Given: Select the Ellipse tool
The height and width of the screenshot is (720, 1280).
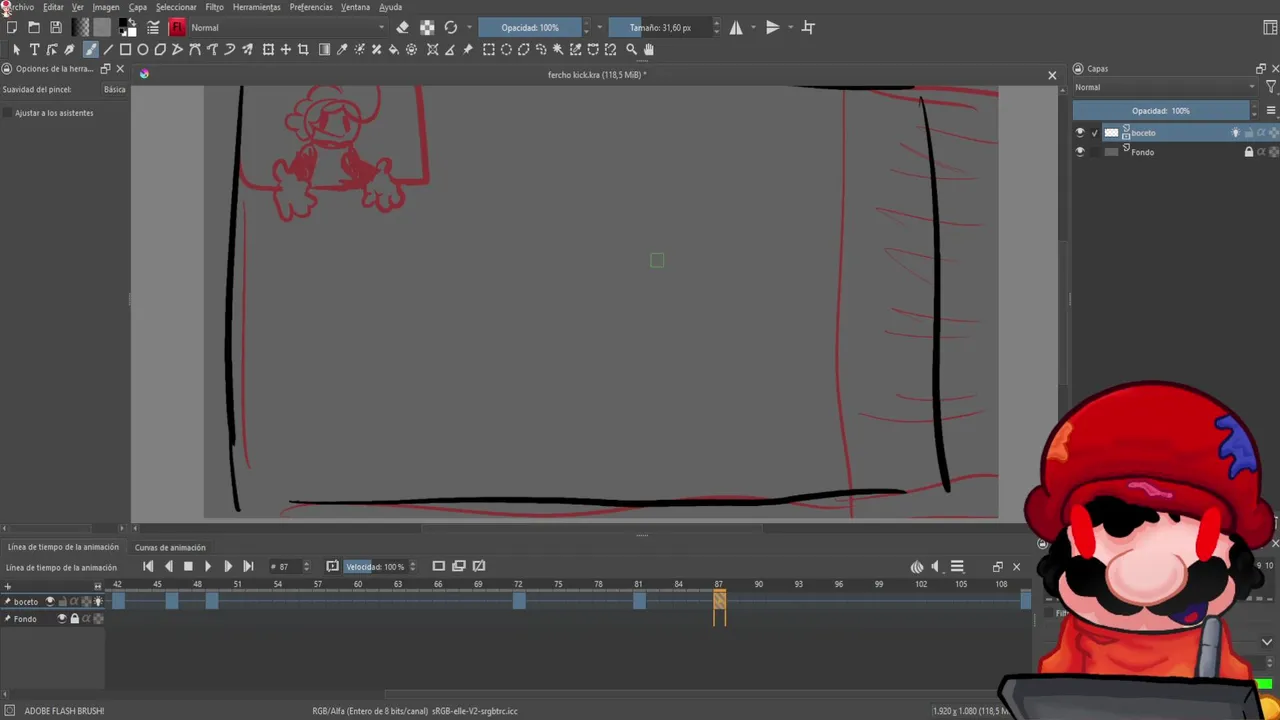Looking at the screenshot, I should pyautogui.click(x=143, y=49).
